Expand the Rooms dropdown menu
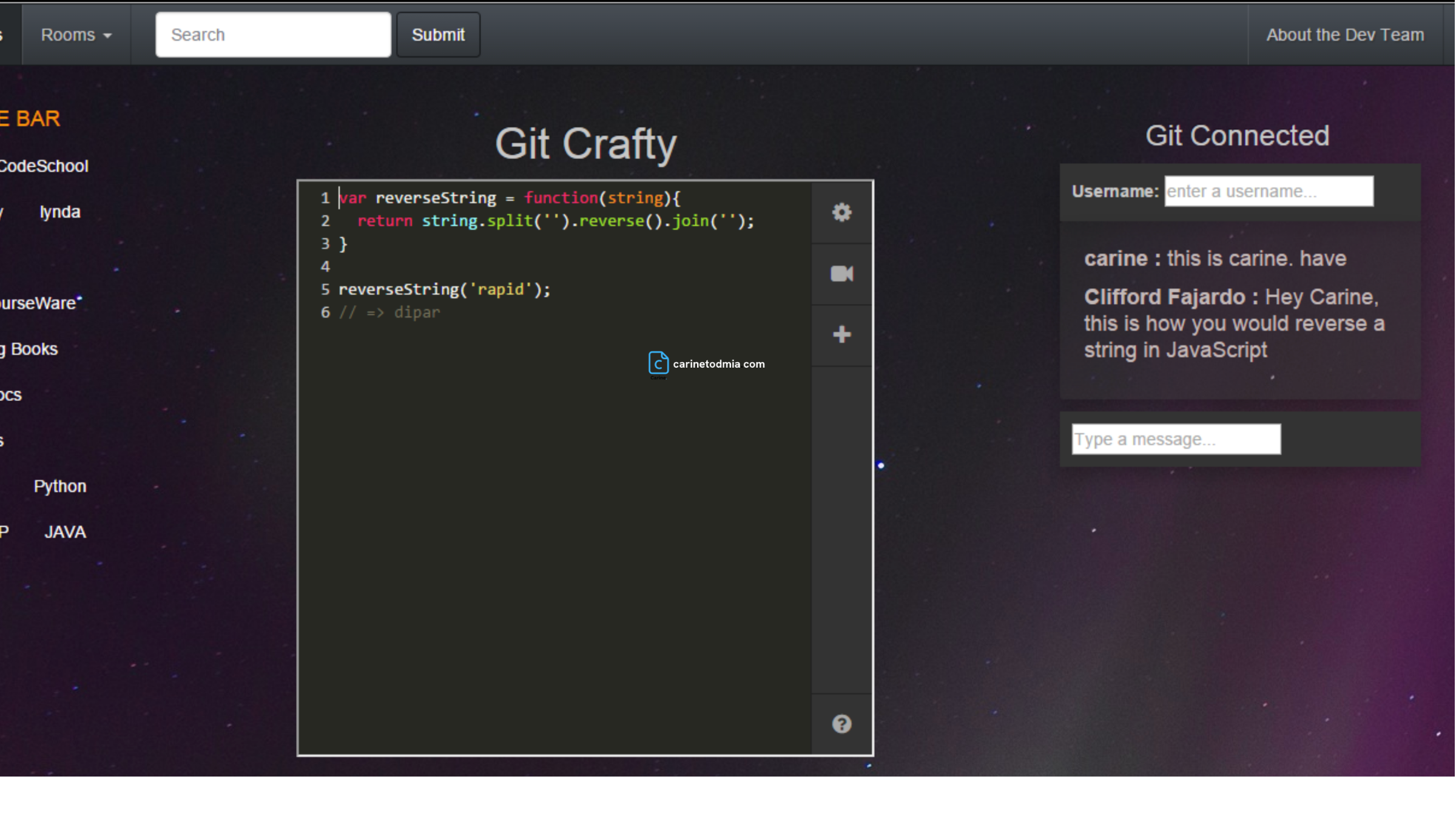This screenshot has width=1456, height=819. coord(75,35)
